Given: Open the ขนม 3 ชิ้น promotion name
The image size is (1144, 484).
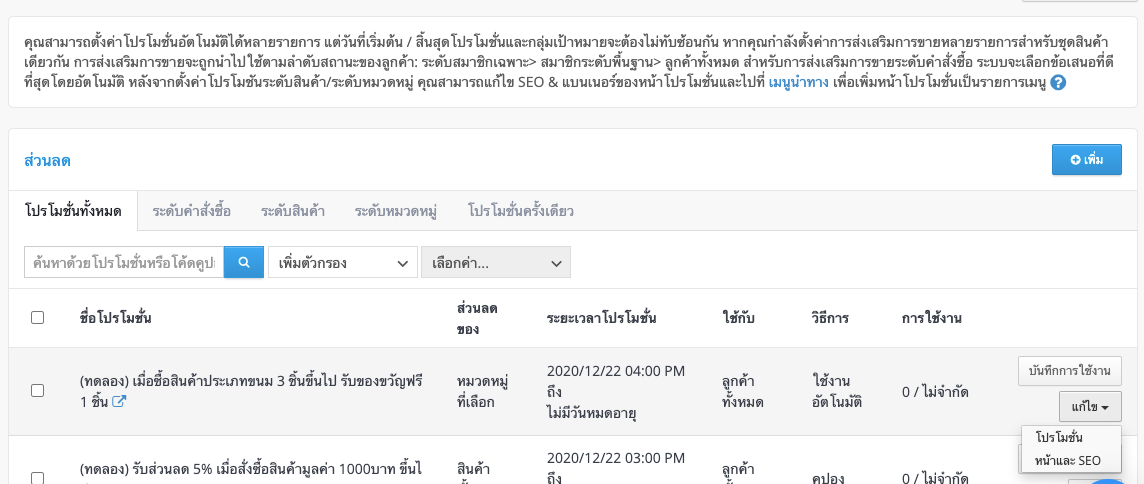Looking at the screenshot, I should pos(251,391).
